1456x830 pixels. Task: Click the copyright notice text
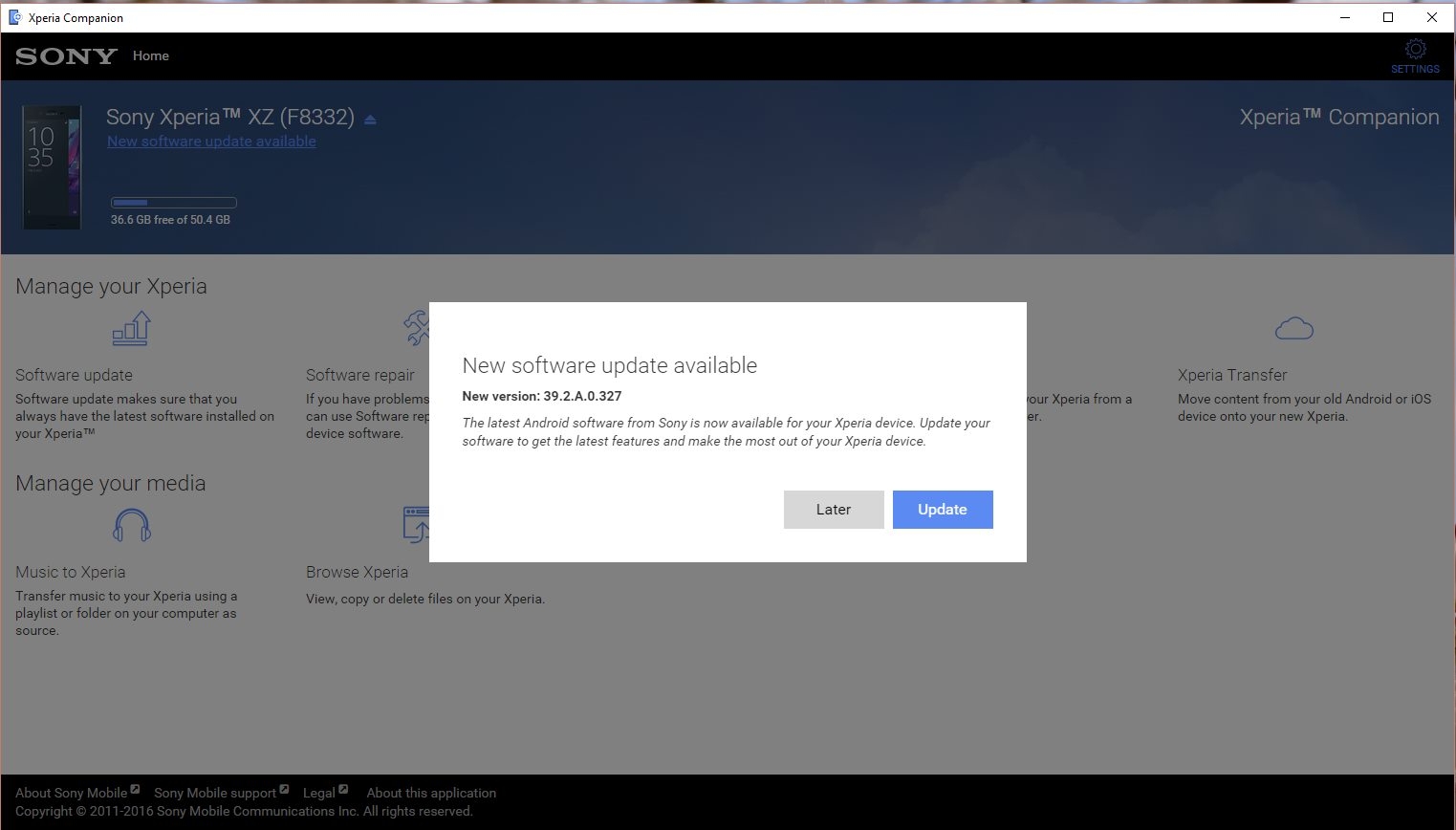pyautogui.click(x=244, y=811)
